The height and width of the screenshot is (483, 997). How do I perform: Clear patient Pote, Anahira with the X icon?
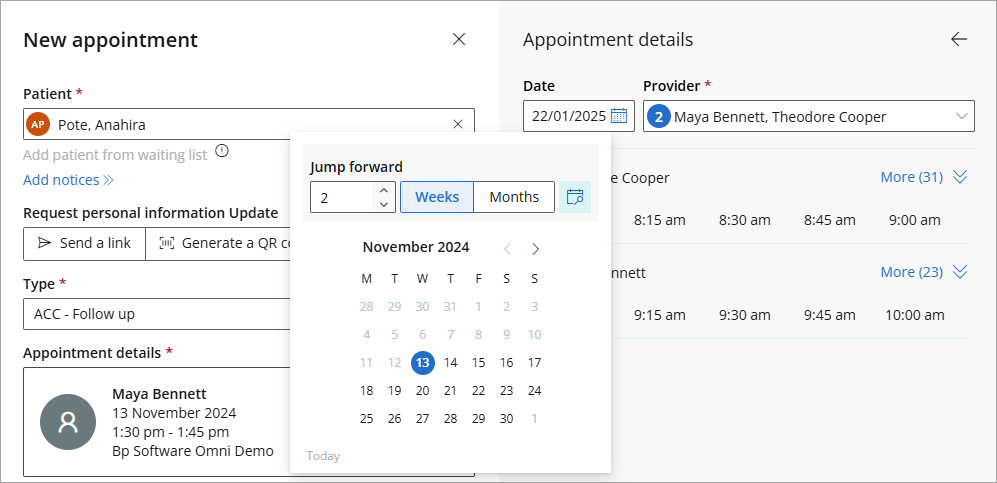pyautogui.click(x=458, y=124)
